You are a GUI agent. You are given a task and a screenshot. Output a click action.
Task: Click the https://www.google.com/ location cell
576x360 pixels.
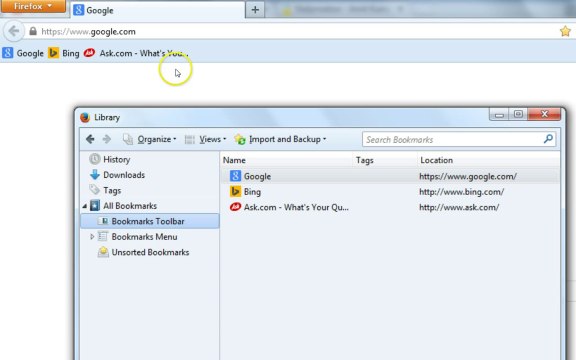pyautogui.click(x=468, y=176)
